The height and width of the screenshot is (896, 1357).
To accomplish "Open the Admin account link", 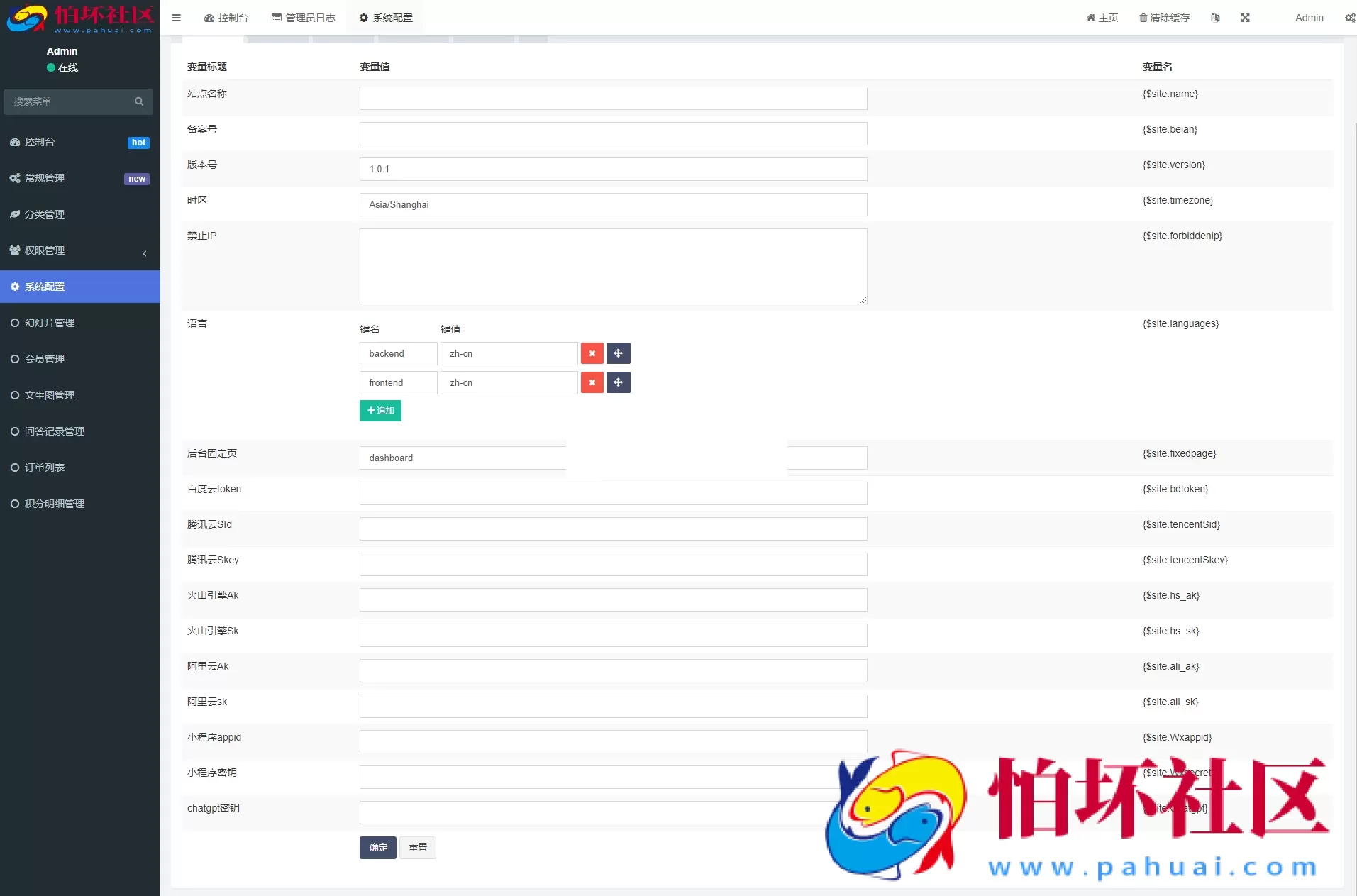I will 1308,18.
